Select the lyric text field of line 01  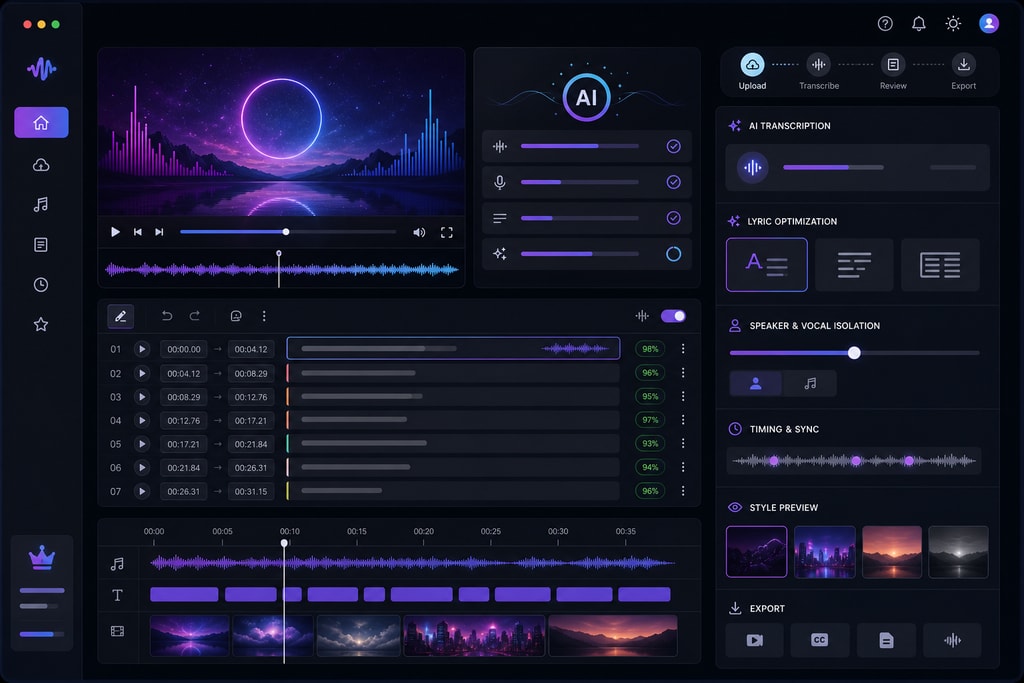click(x=453, y=349)
